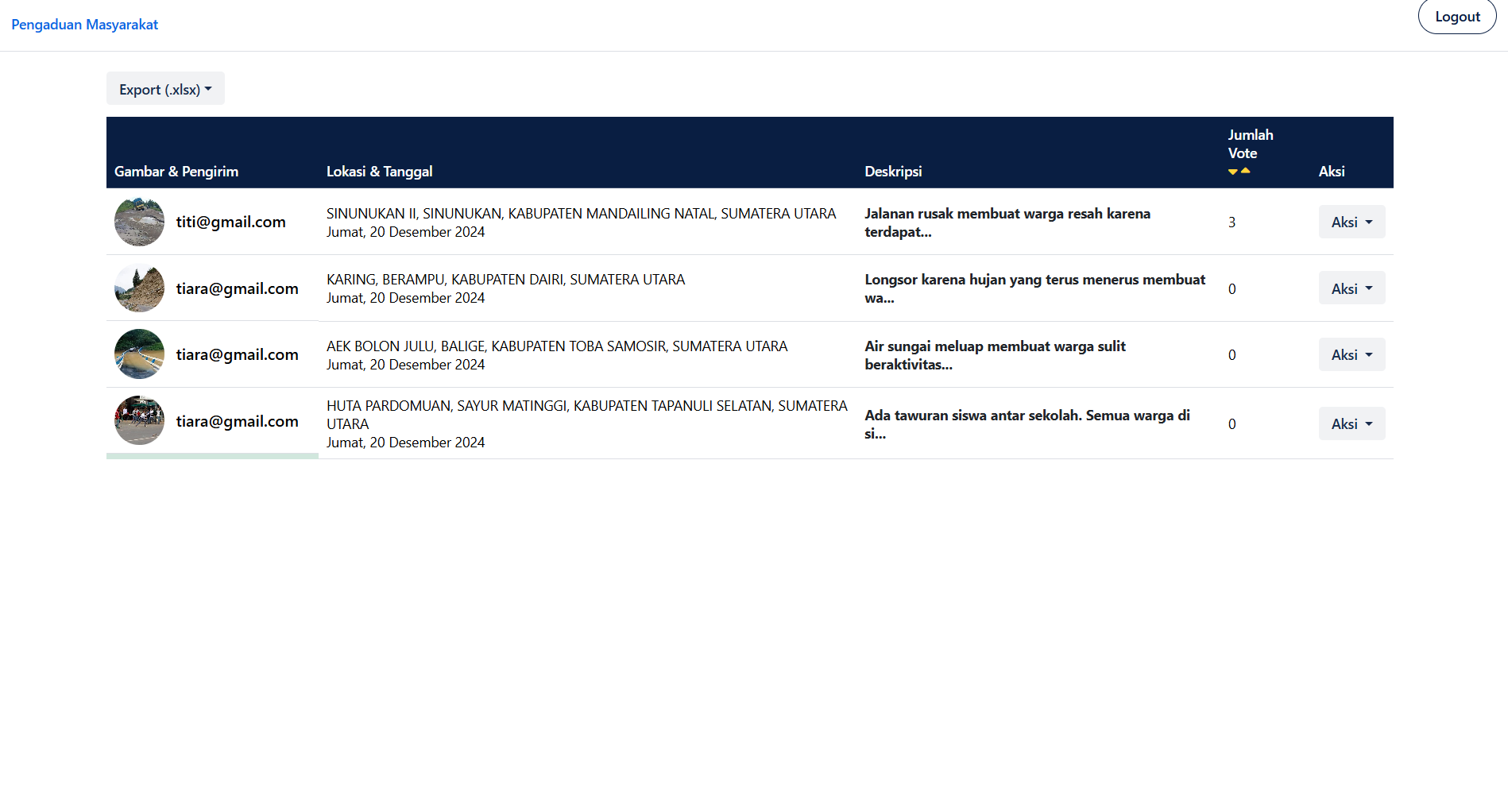Viewport: 1508px width, 812px height.
Task: Go to Pengaduan Masyarakat home link
Action: [84, 25]
